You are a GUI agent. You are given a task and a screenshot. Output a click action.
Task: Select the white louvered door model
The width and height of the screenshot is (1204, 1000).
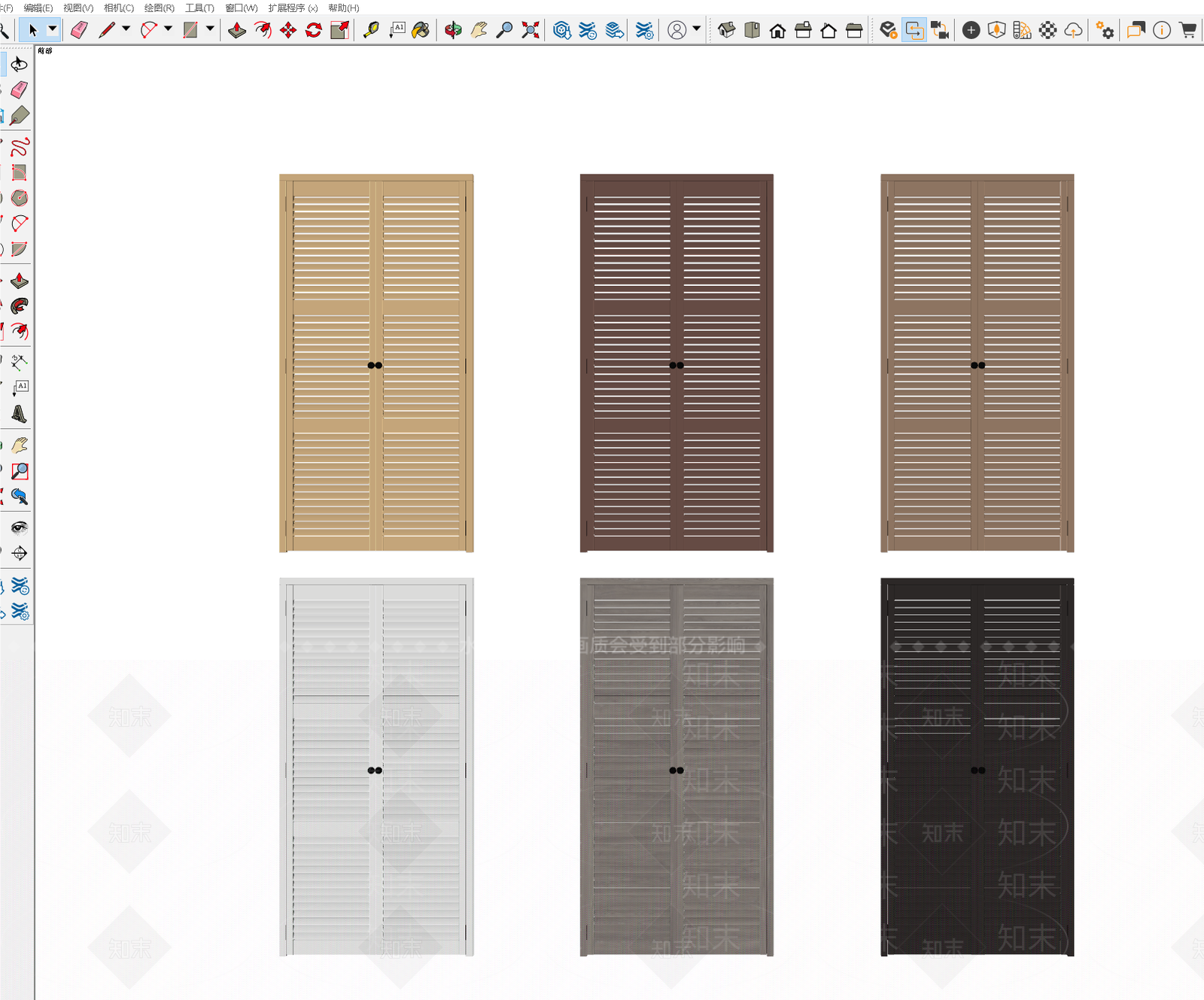click(x=376, y=767)
